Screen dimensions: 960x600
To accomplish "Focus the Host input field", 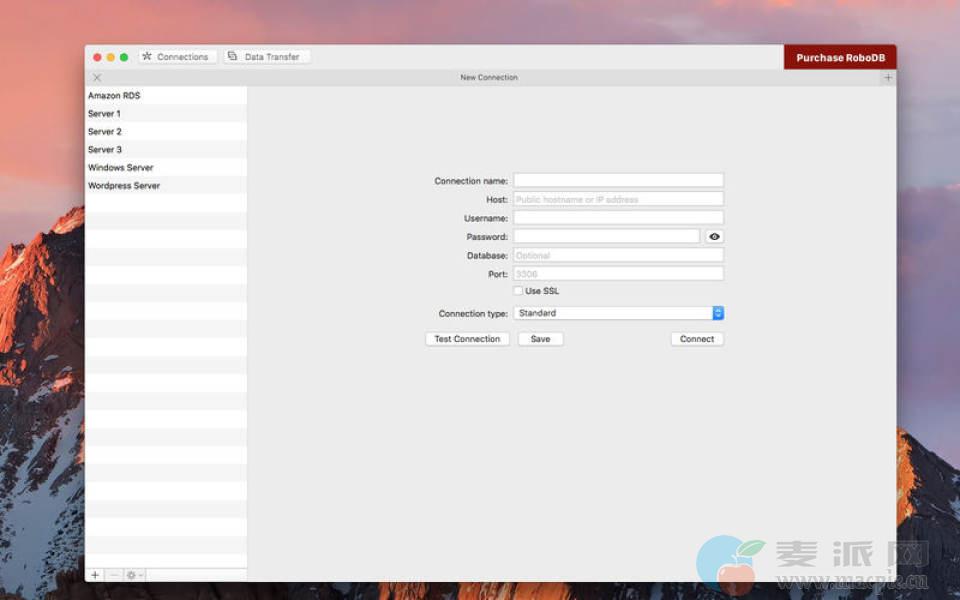I will 618,199.
